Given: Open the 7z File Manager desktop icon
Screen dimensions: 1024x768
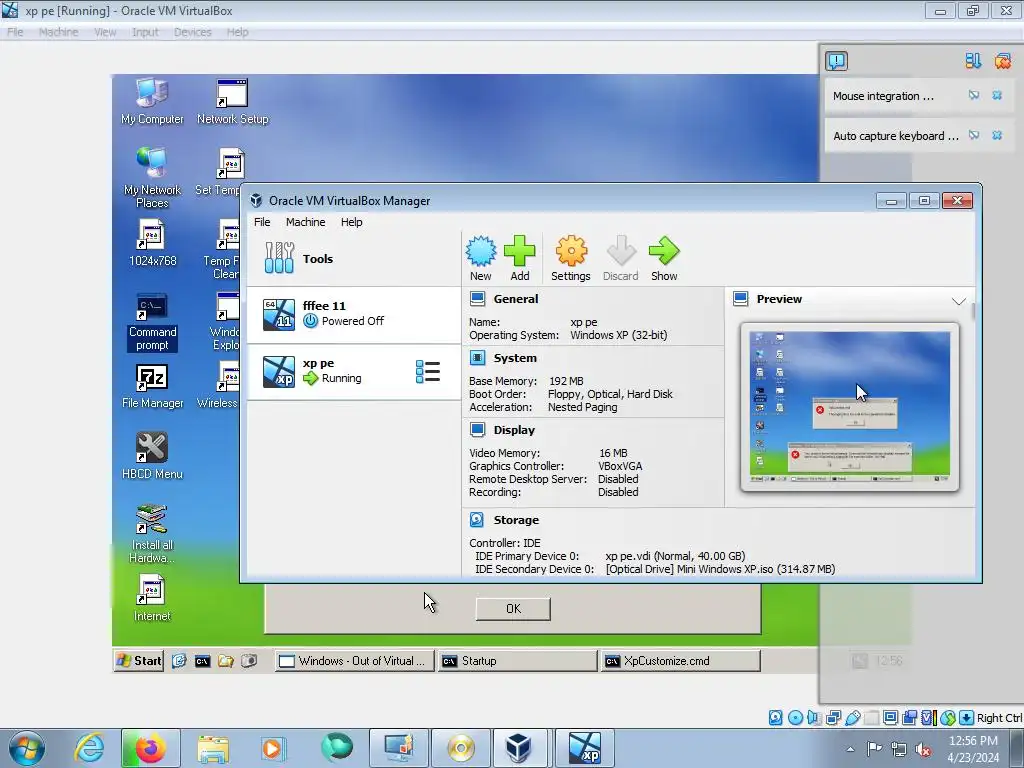Looking at the screenshot, I should point(152,387).
